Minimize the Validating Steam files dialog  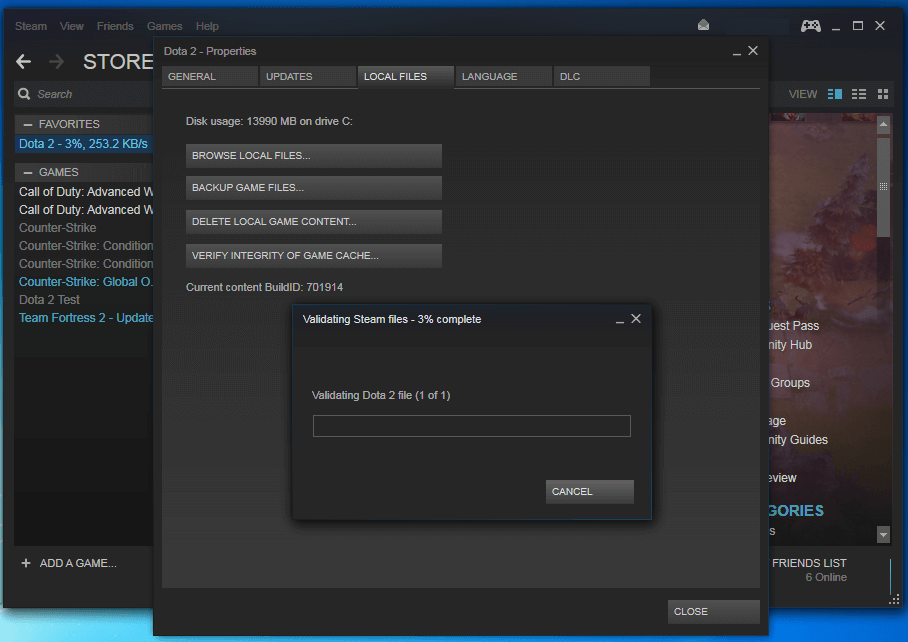pos(620,320)
